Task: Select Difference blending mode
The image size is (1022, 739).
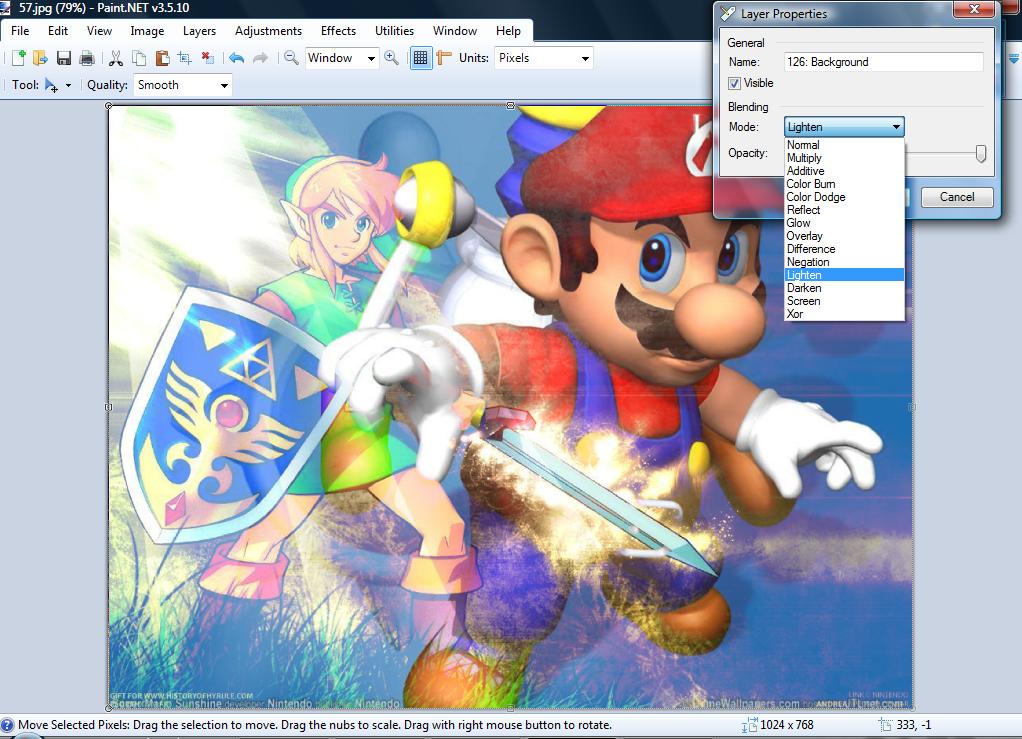Action: coord(845,249)
